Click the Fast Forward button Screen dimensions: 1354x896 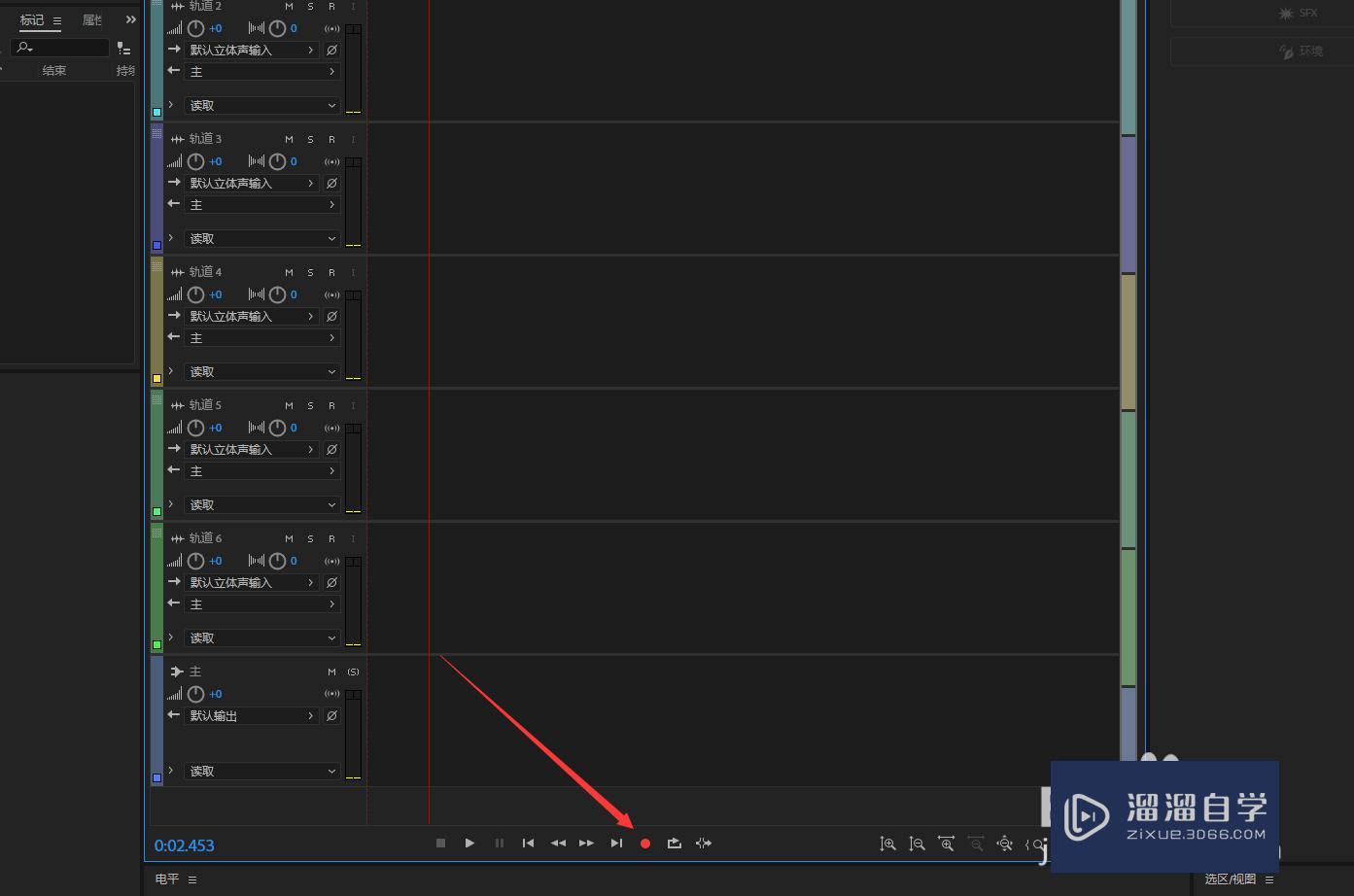586,844
